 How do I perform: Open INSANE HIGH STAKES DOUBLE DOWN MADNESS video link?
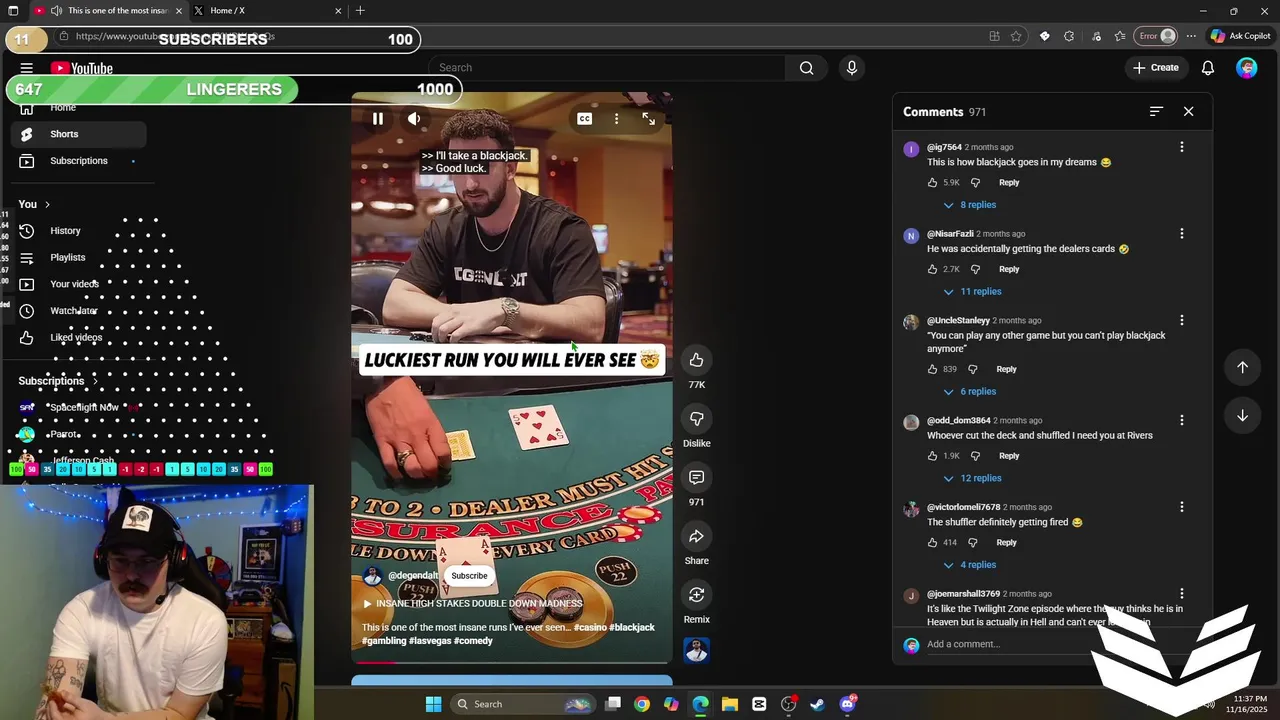tap(472, 604)
